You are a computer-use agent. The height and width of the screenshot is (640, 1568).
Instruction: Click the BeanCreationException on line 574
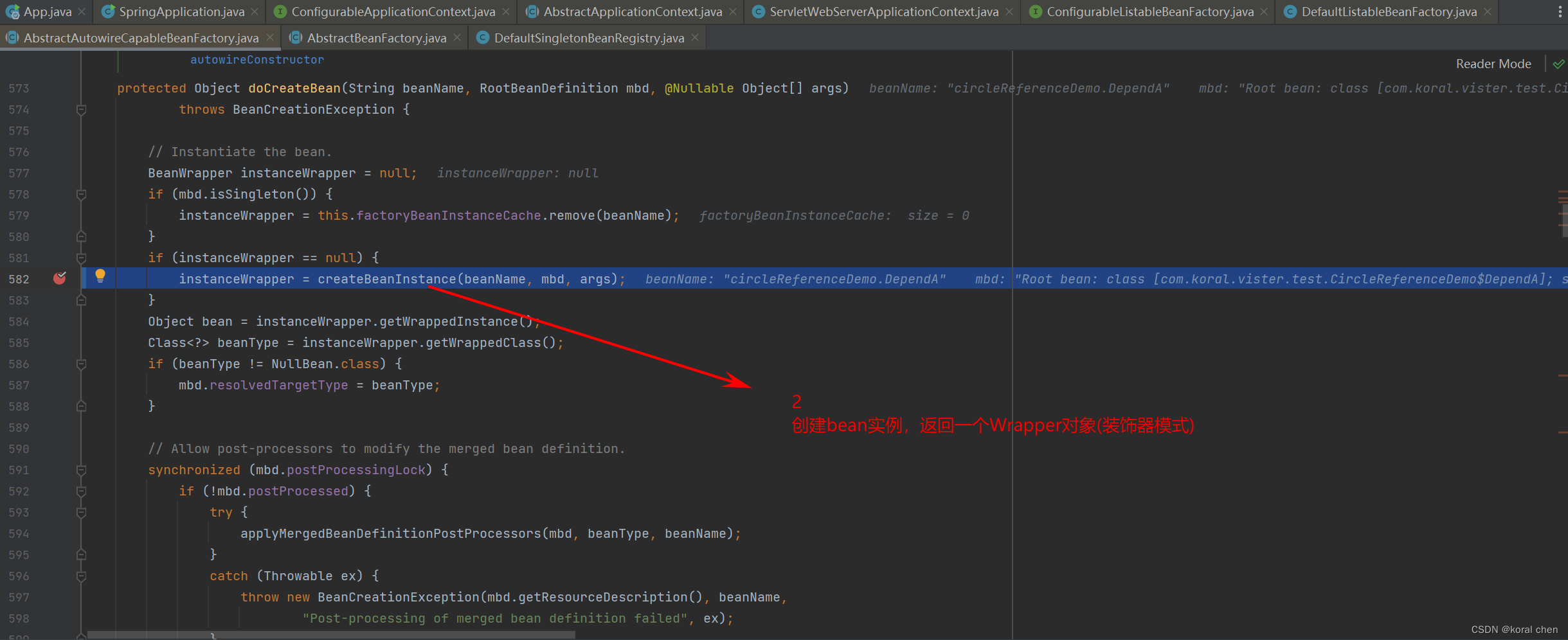[x=313, y=109]
